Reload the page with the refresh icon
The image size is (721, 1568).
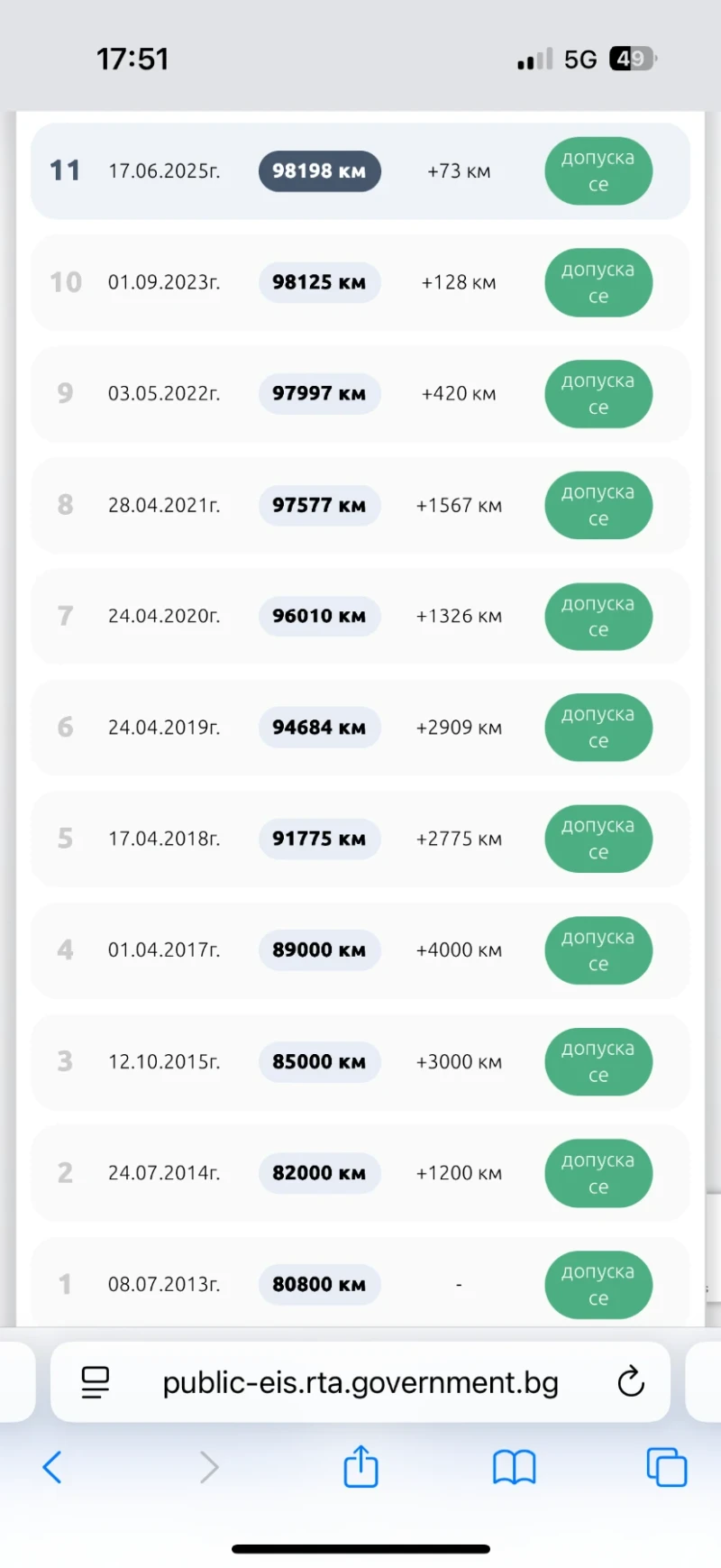[631, 1381]
